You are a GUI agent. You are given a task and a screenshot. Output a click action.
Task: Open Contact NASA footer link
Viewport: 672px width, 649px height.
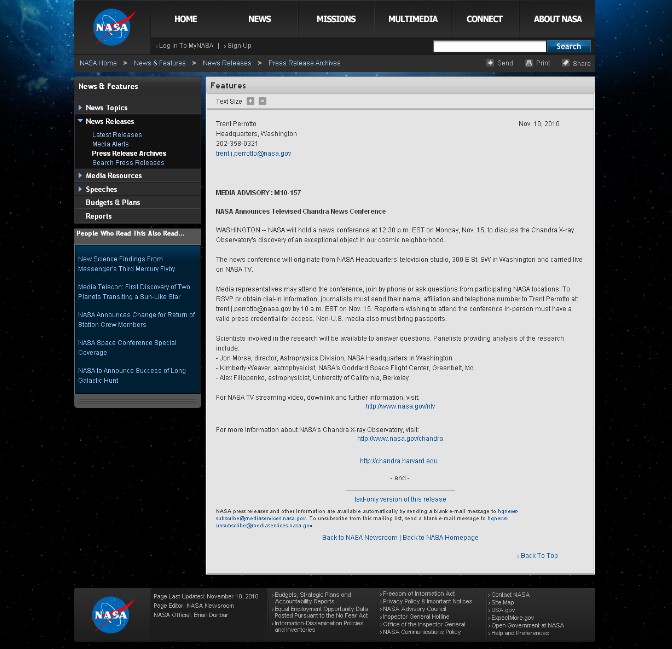[509, 595]
